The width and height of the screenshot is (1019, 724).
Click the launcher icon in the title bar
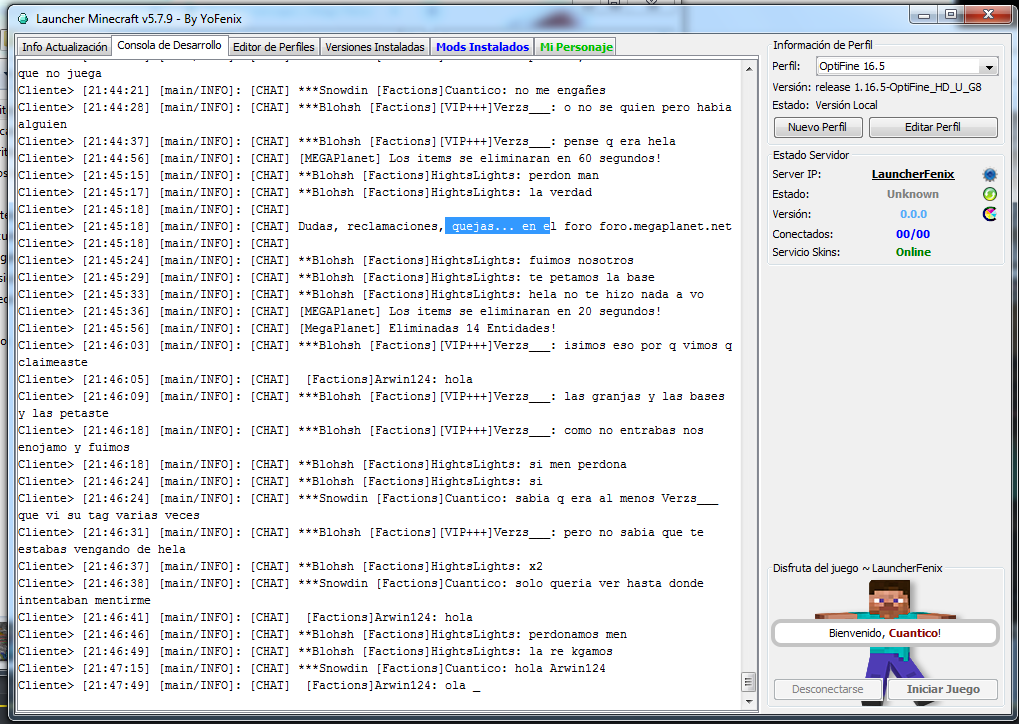(23, 18)
